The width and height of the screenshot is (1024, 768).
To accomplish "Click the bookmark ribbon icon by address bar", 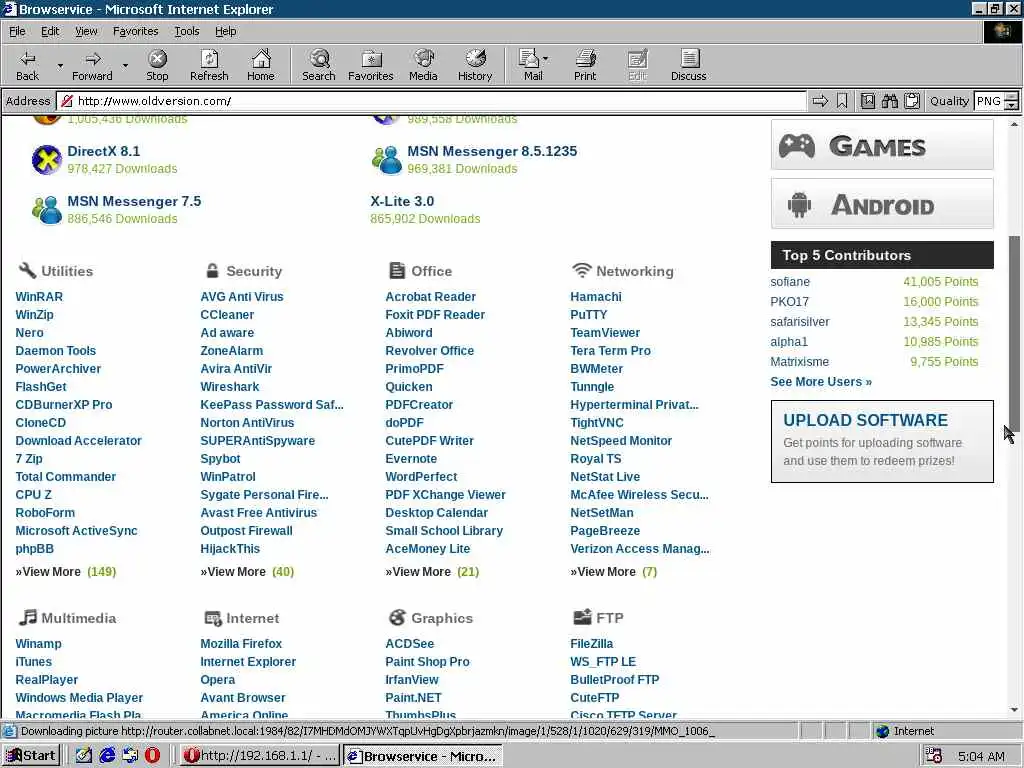I will click(x=842, y=101).
